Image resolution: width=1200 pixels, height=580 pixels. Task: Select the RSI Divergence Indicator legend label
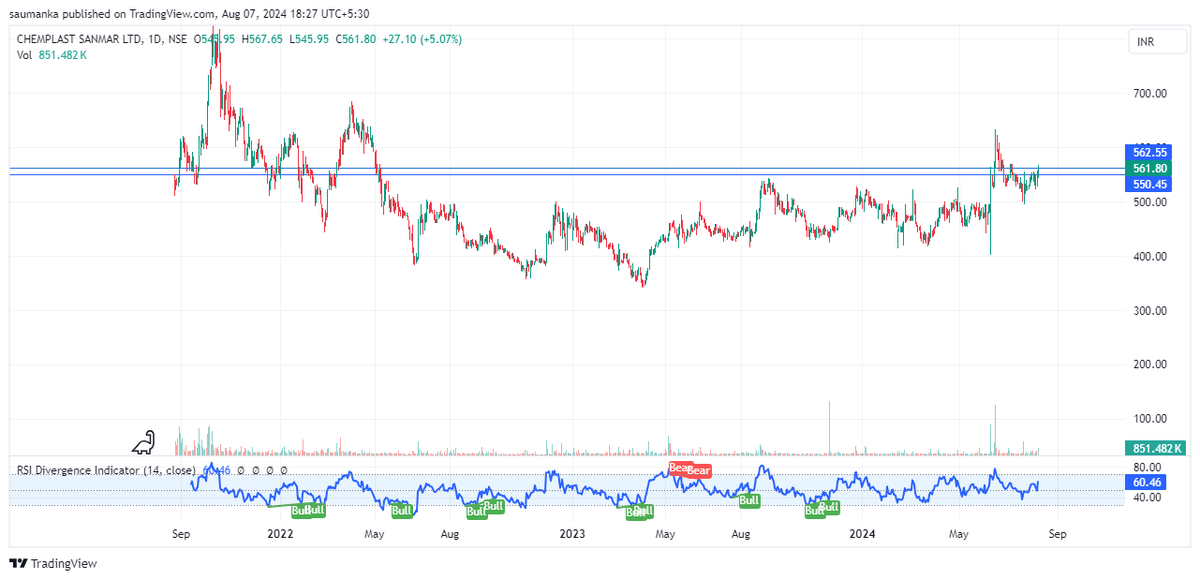tap(107, 470)
